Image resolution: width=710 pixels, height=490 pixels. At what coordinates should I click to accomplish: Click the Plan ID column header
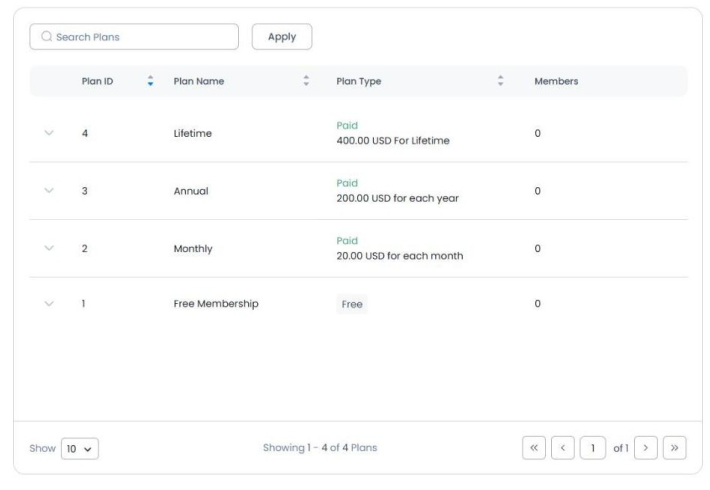click(97, 81)
